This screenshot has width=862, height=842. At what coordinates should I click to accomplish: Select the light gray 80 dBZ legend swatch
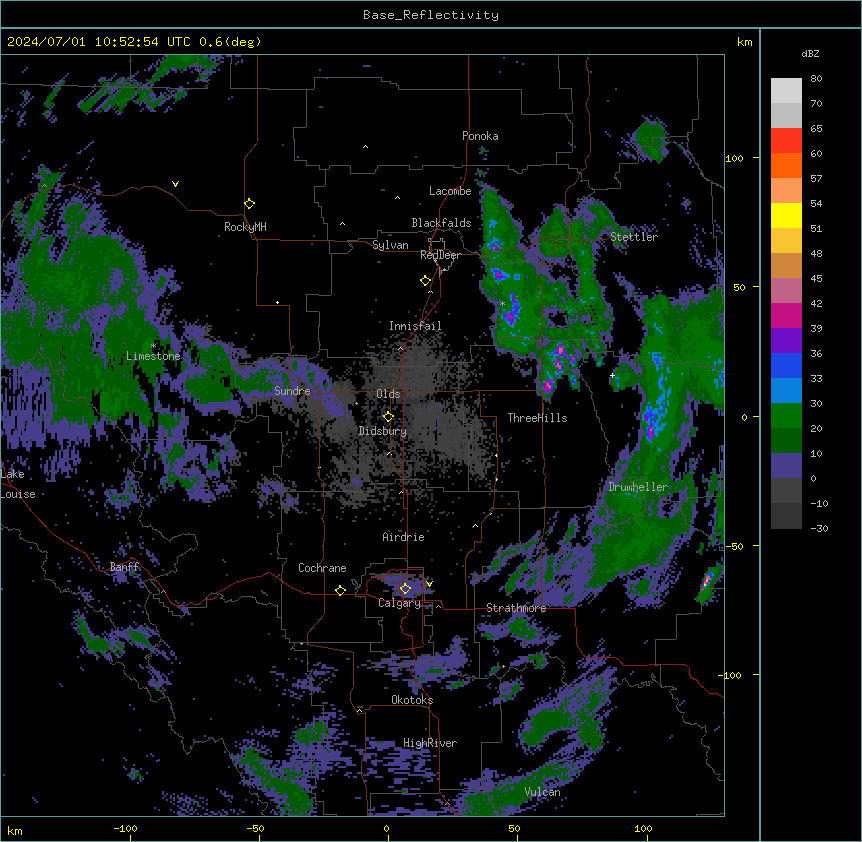[x=786, y=90]
